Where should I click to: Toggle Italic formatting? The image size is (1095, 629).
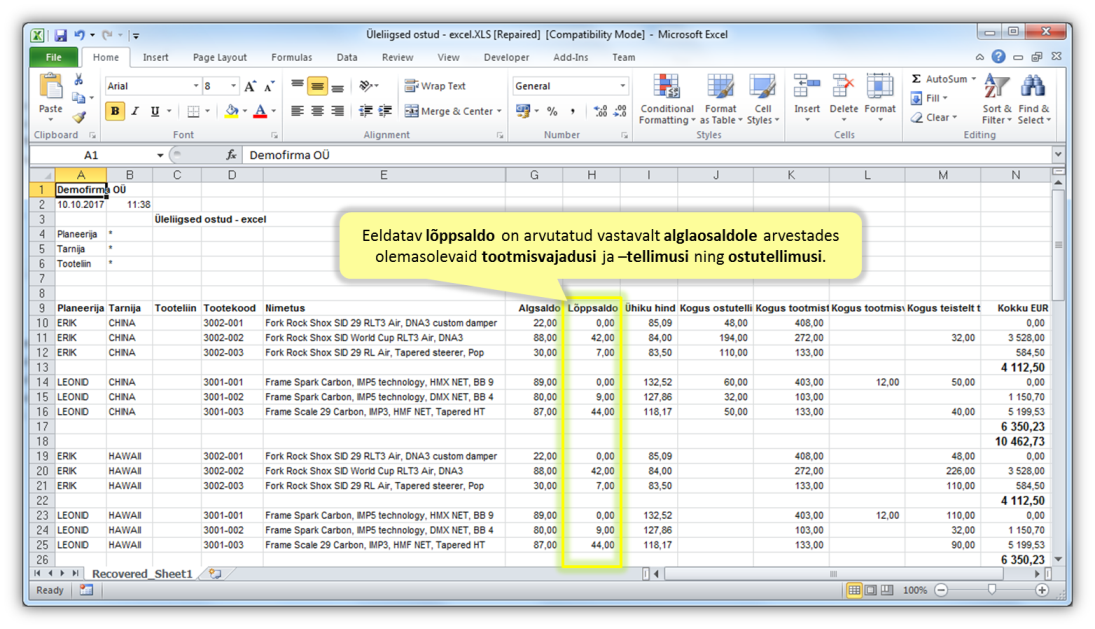point(135,111)
